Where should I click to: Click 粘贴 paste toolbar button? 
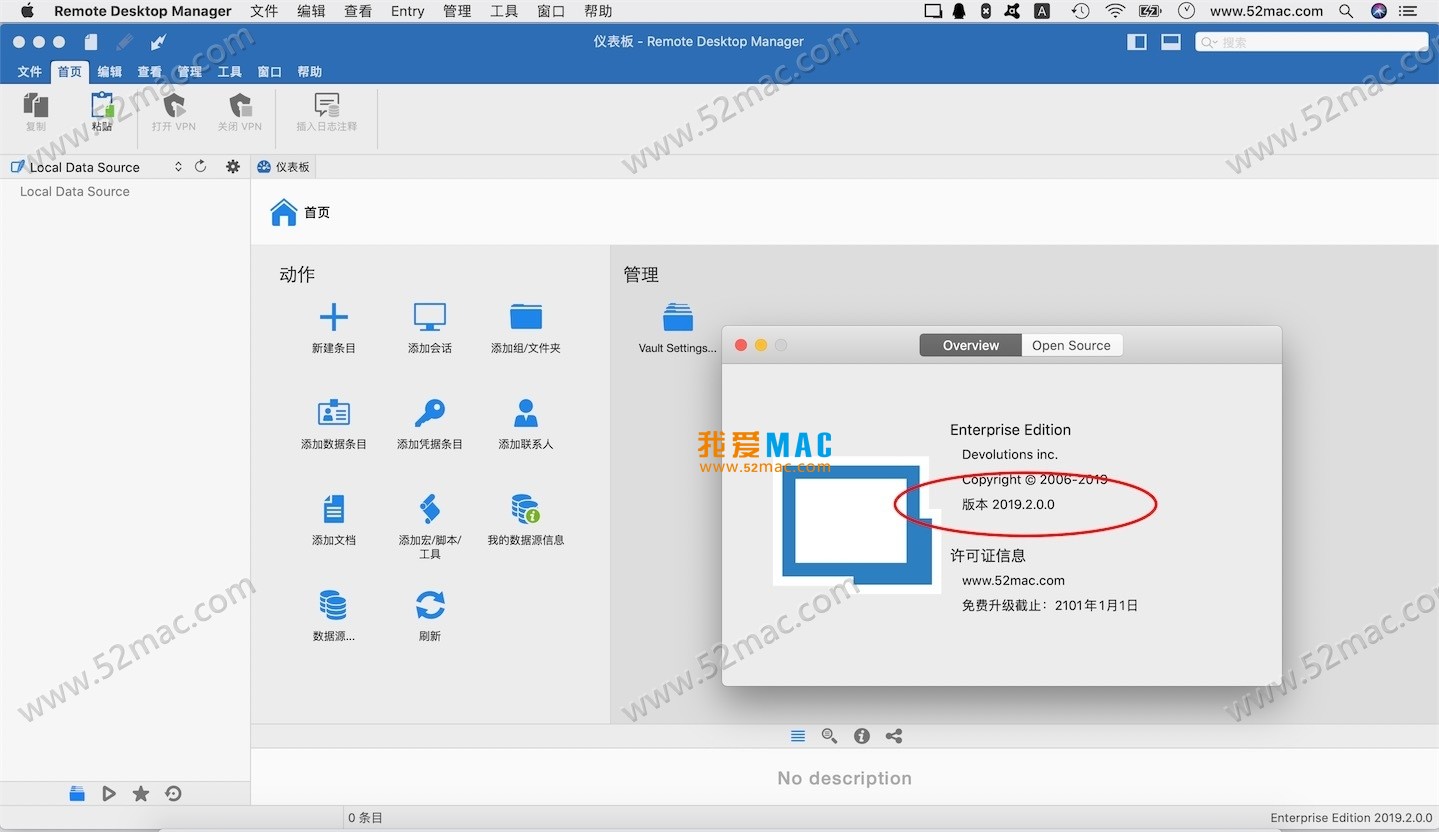(102, 111)
